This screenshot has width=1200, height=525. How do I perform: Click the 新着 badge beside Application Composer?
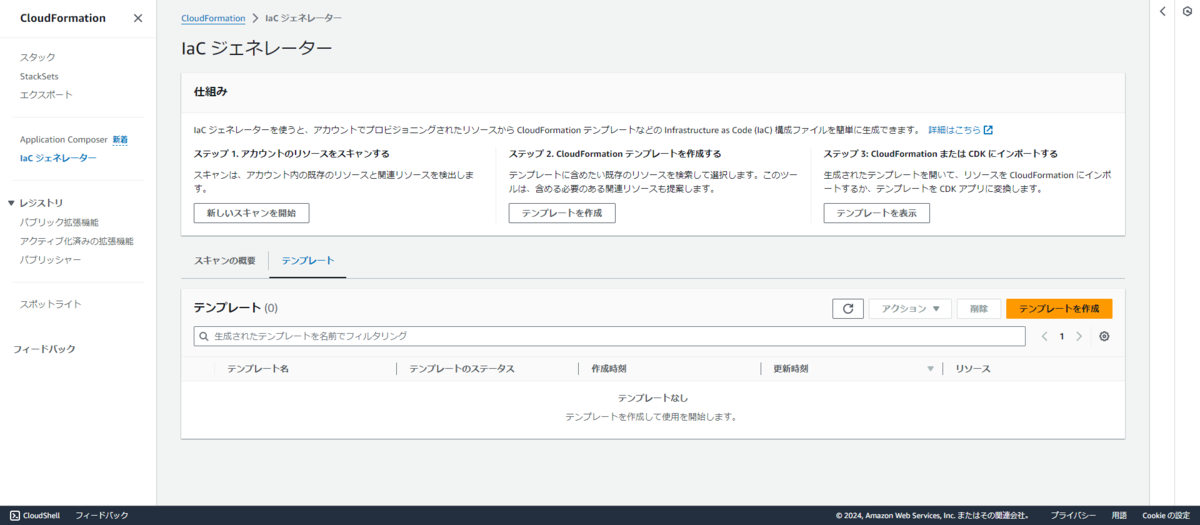coord(120,139)
